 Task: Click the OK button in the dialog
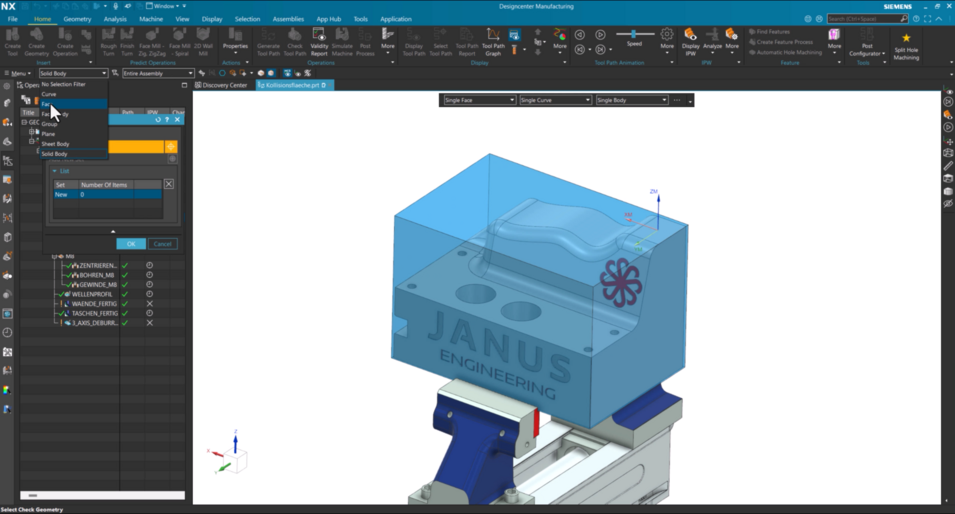131,244
